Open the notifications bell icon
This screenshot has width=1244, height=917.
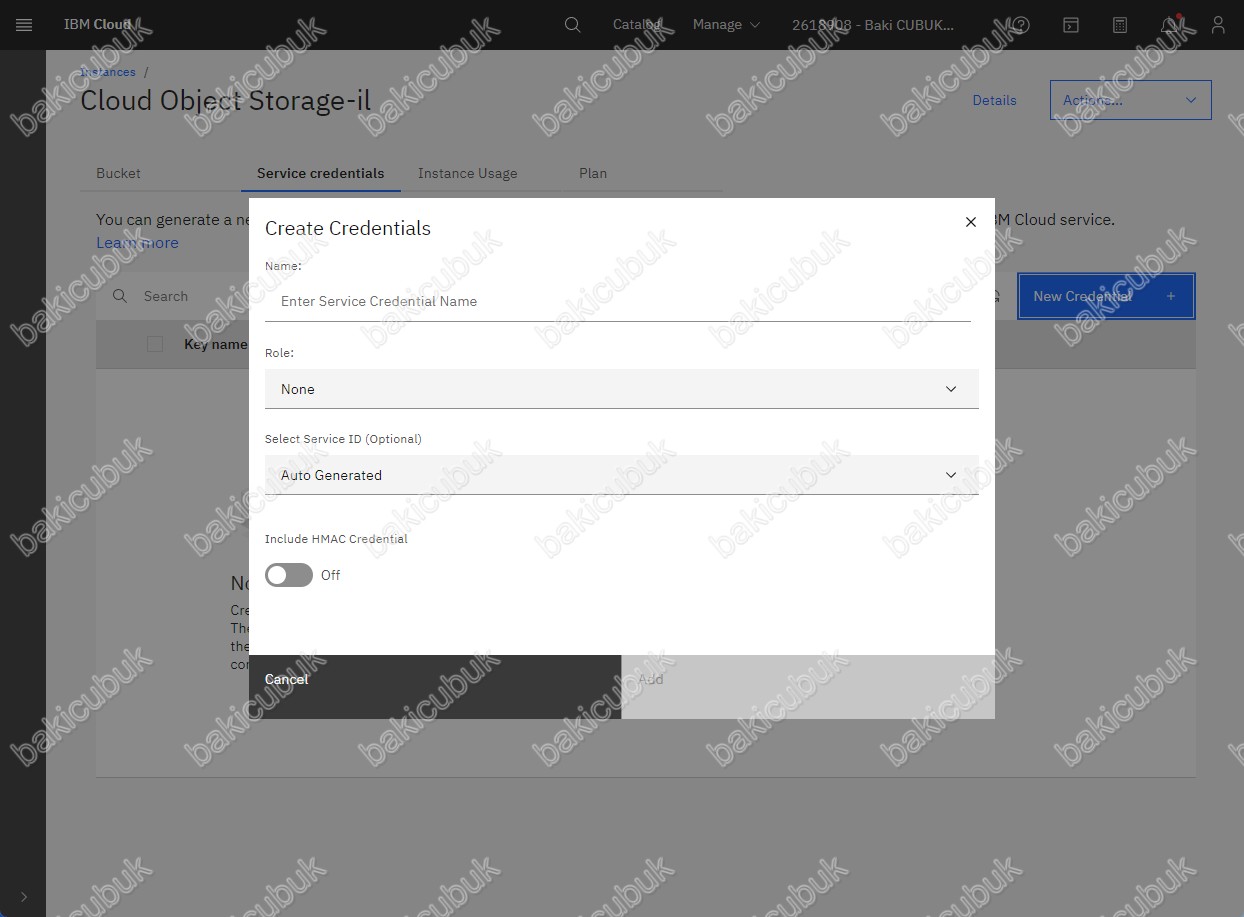(1169, 25)
